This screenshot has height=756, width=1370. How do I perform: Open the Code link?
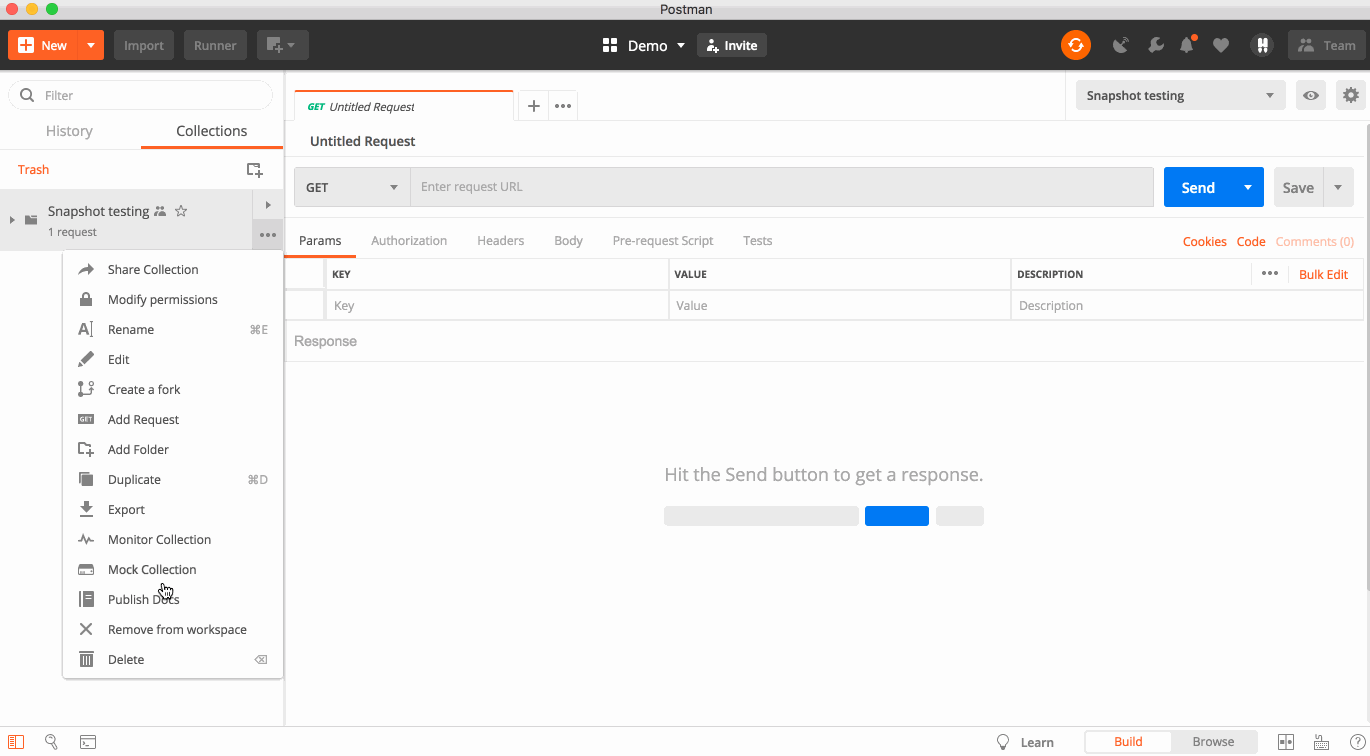(x=1251, y=241)
